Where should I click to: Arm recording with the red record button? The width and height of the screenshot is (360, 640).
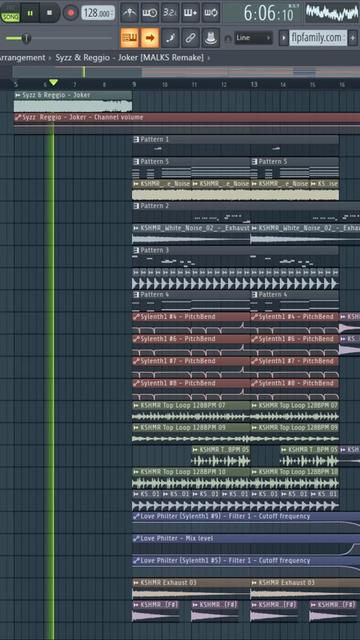pyautogui.click(x=71, y=13)
